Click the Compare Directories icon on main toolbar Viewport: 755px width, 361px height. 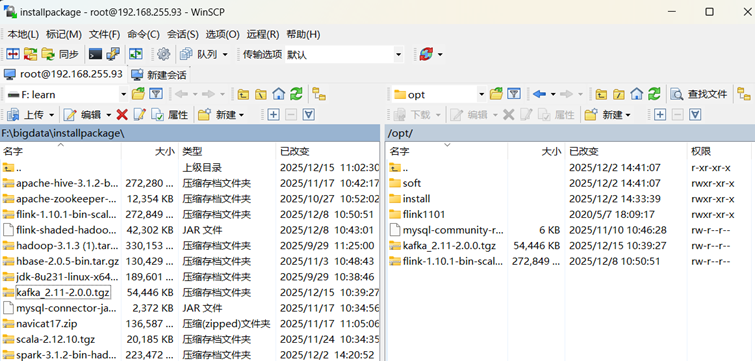(13, 54)
